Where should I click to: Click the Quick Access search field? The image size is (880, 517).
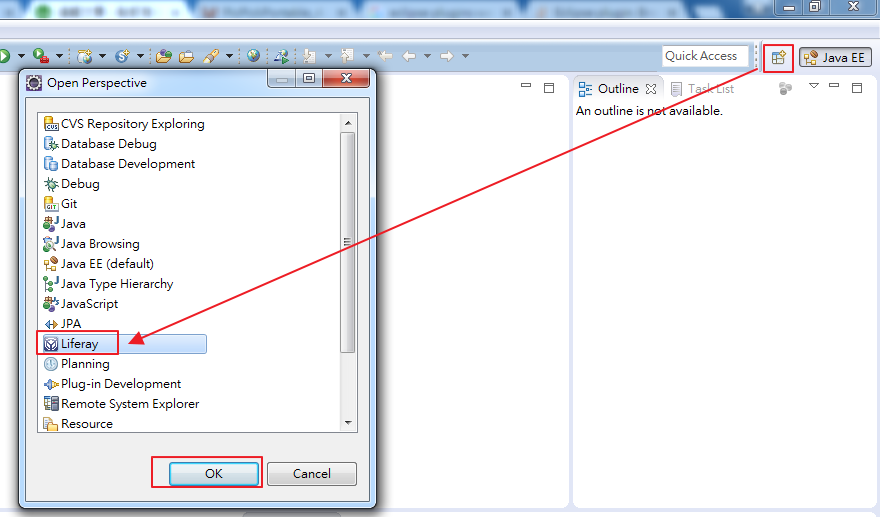click(705, 56)
